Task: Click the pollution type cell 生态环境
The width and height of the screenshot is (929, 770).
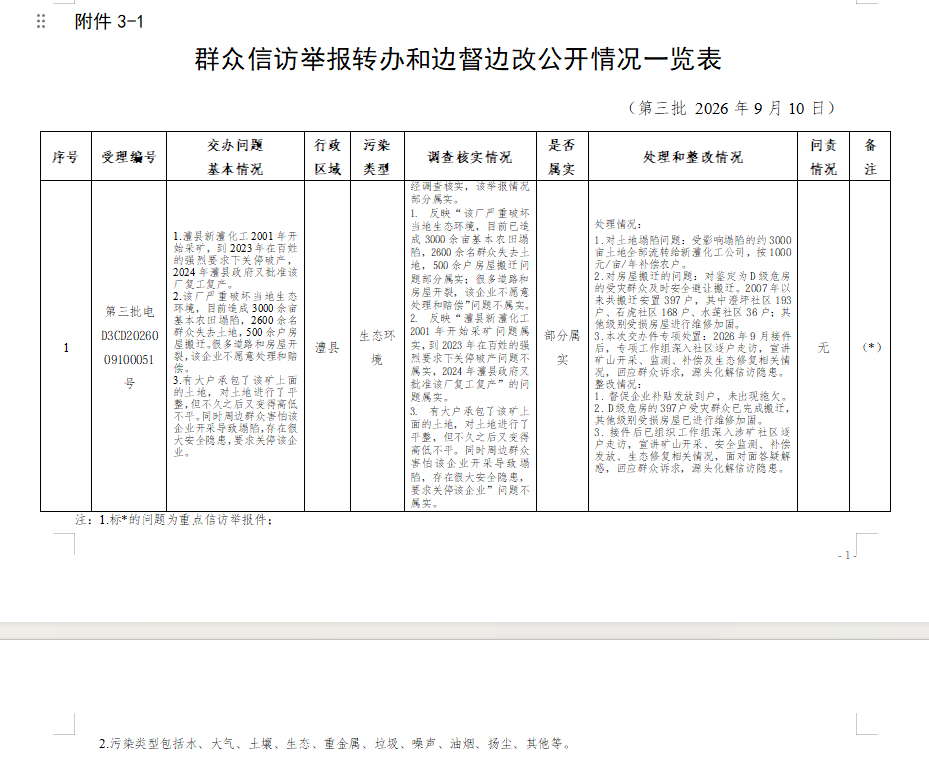Action: click(377, 346)
